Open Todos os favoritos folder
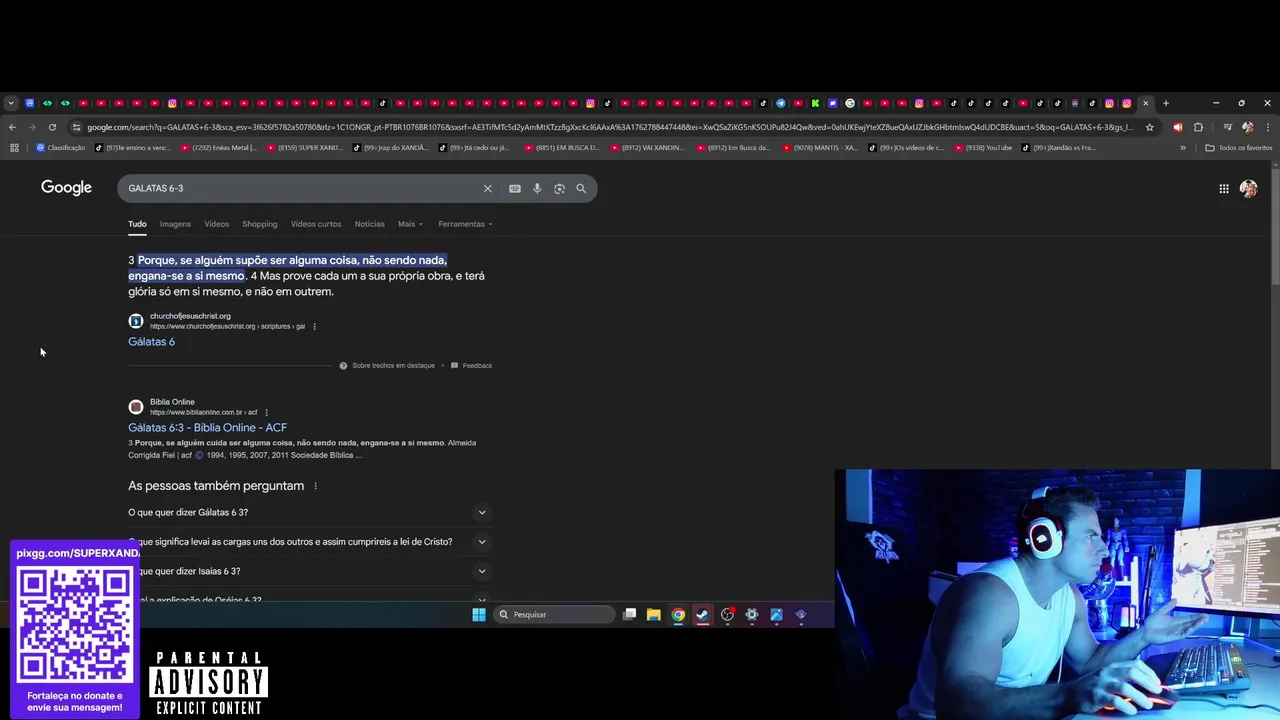 coord(1239,148)
